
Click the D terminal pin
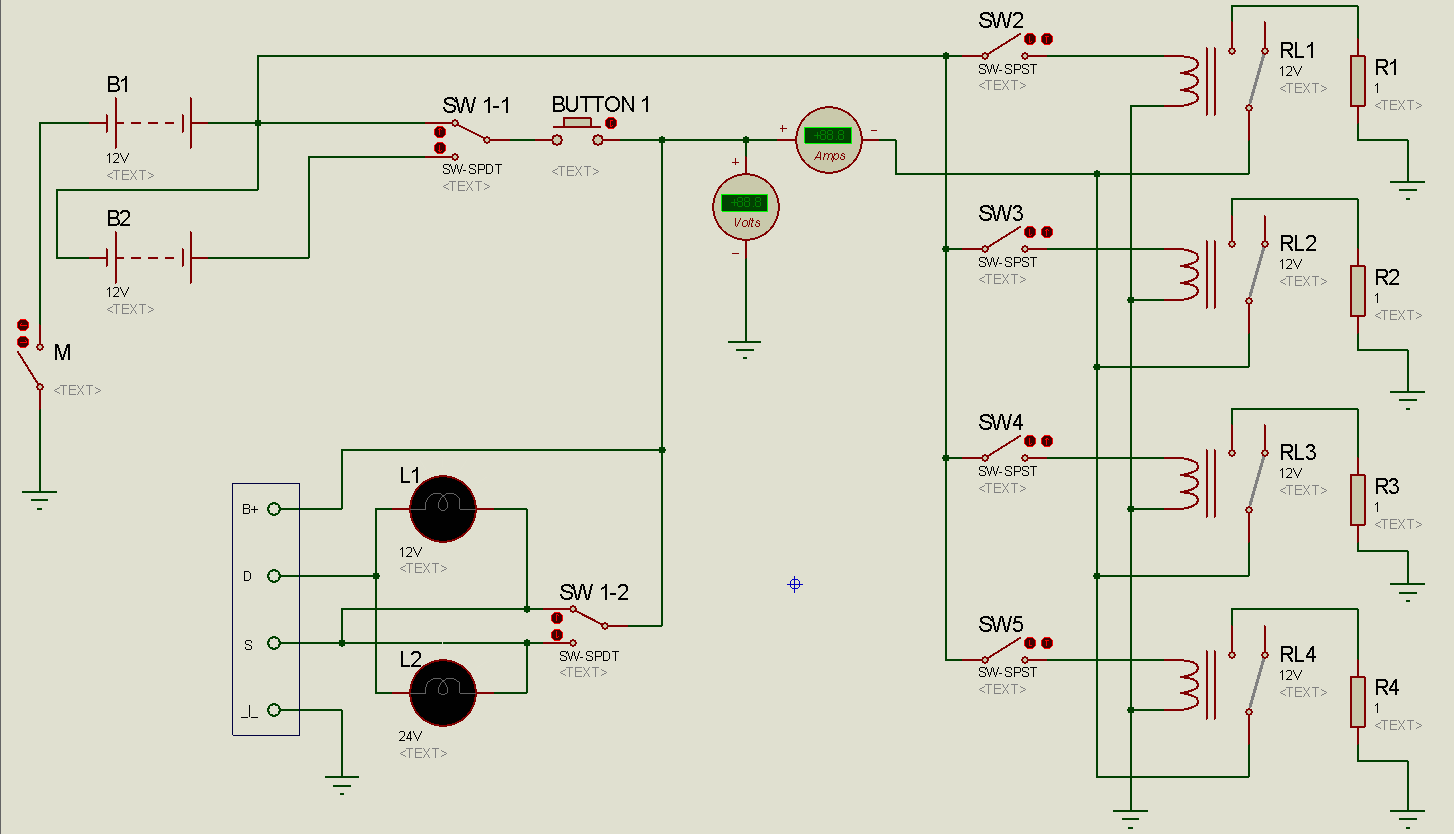274,576
